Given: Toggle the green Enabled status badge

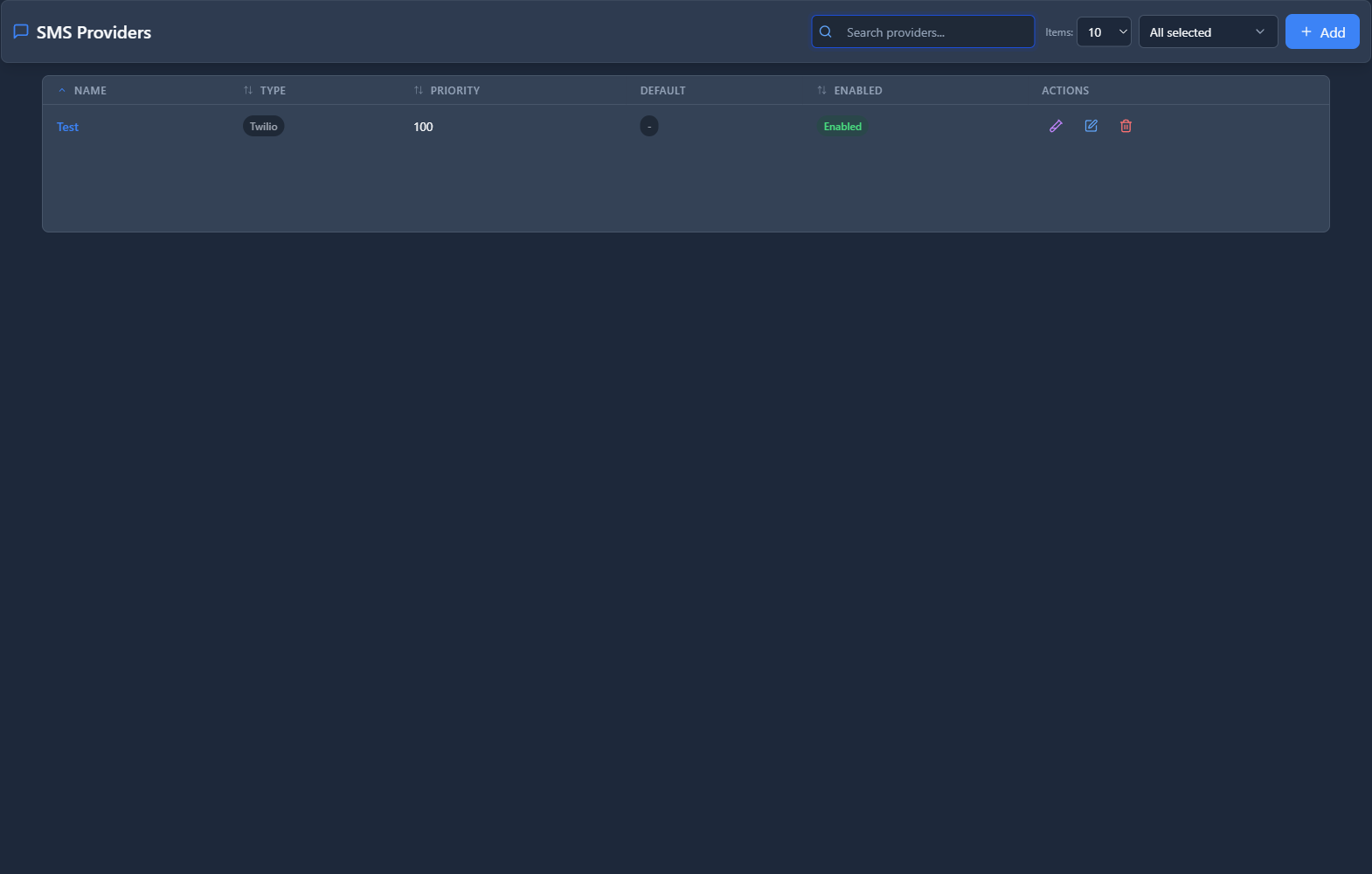Looking at the screenshot, I should (842, 127).
